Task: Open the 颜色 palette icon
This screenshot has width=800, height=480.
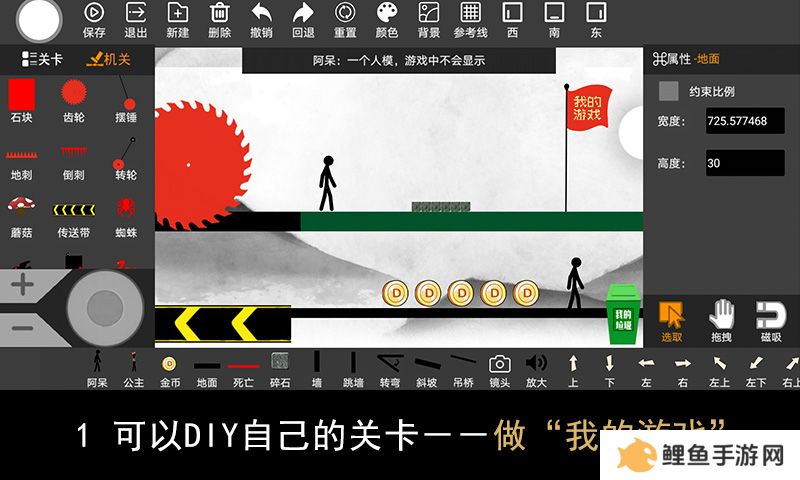Action: pyautogui.click(x=387, y=12)
